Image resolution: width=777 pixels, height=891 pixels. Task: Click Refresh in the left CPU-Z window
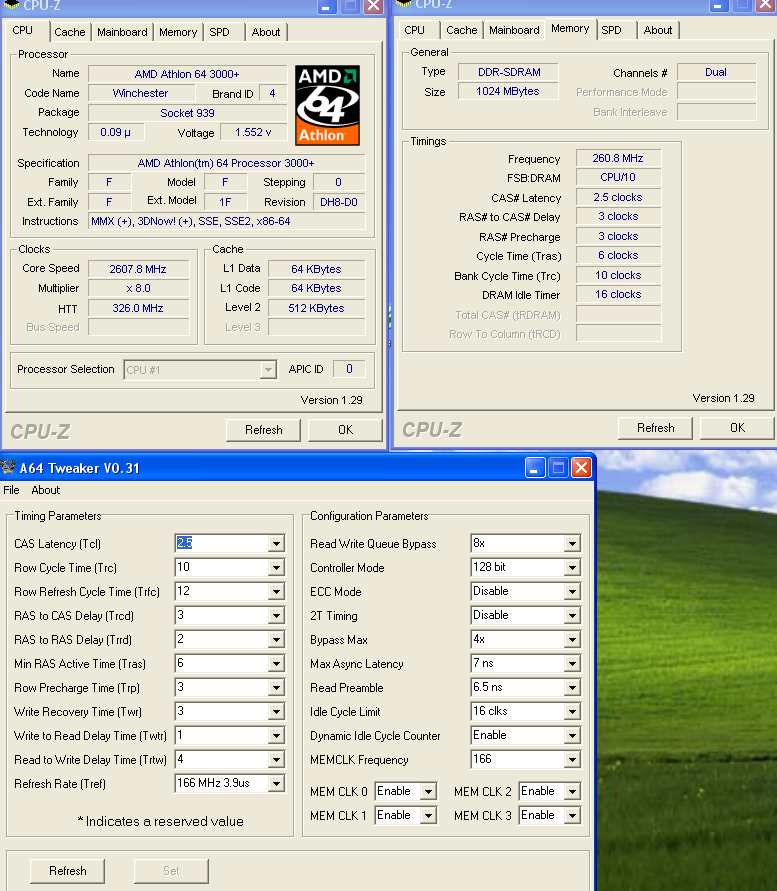click(263, 430)
